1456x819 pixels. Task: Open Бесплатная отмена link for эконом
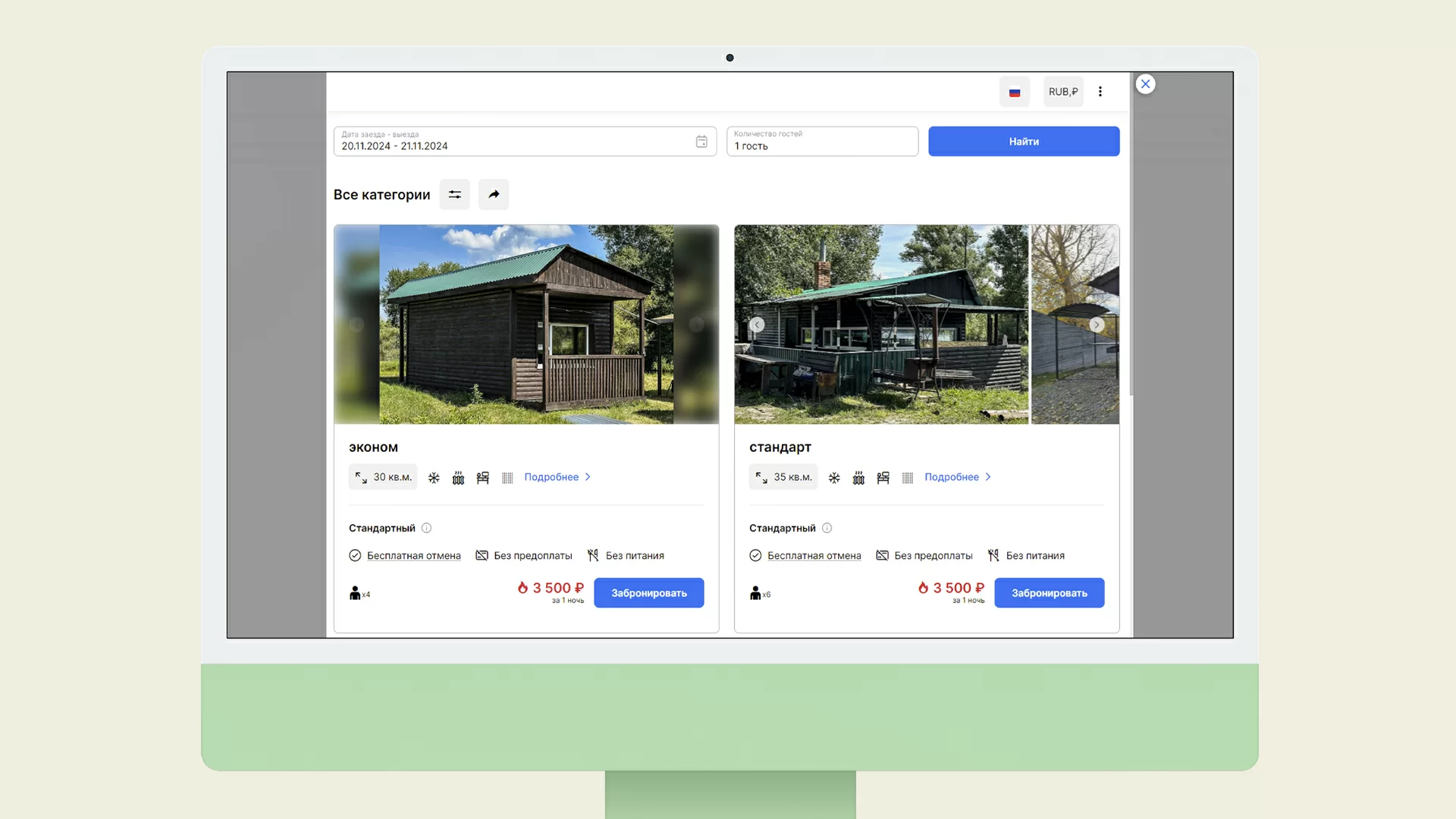413,556
